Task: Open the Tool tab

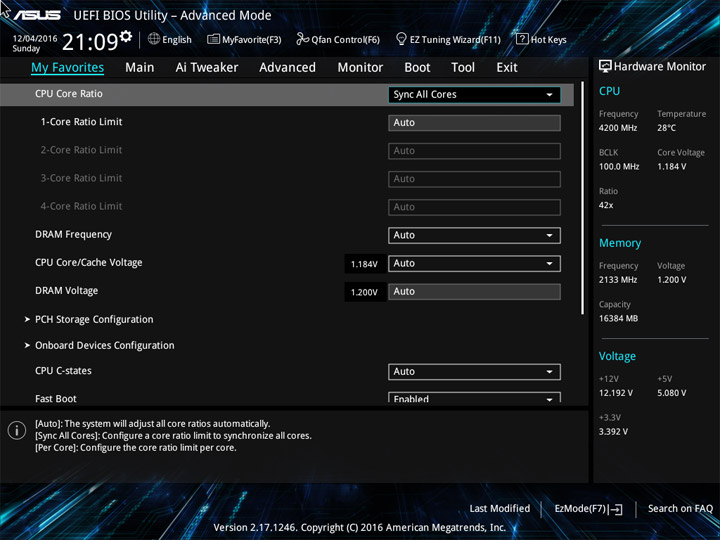Action: pyautogui.click(x=463, y=68)
